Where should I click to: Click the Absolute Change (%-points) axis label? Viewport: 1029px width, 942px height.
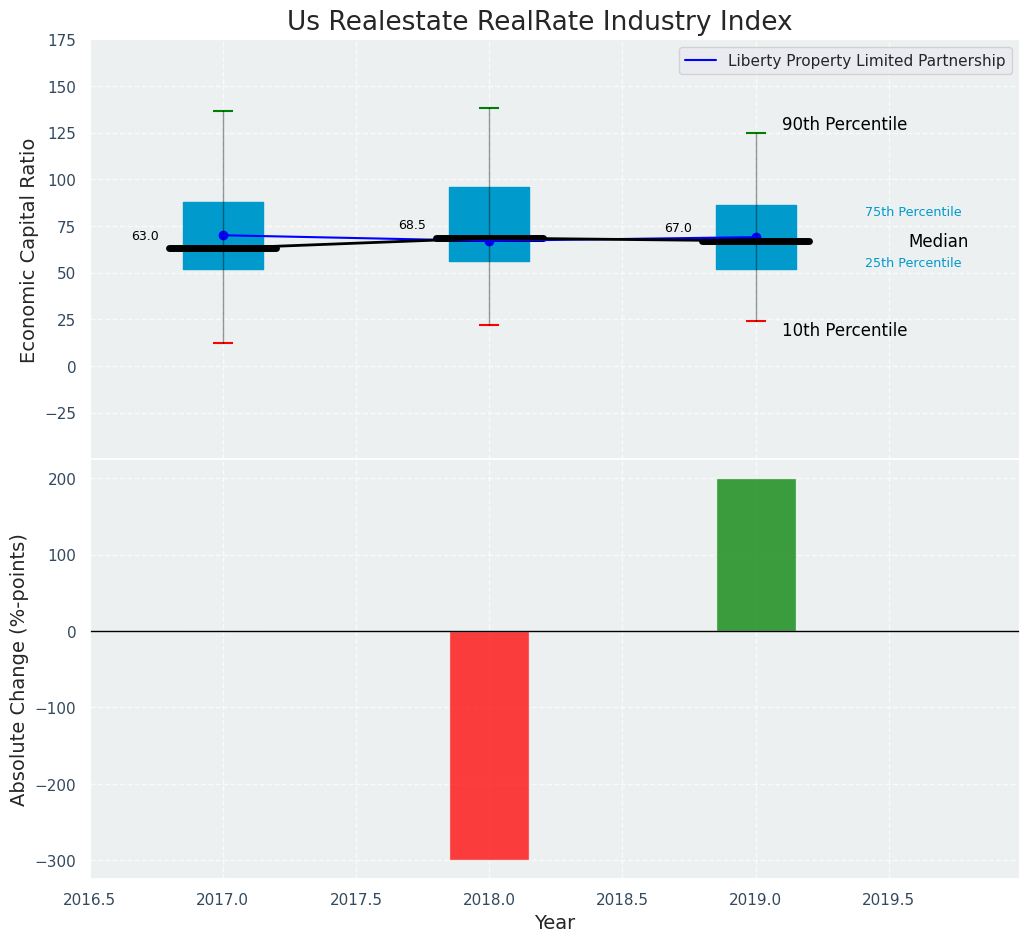(x=18, y=669)
